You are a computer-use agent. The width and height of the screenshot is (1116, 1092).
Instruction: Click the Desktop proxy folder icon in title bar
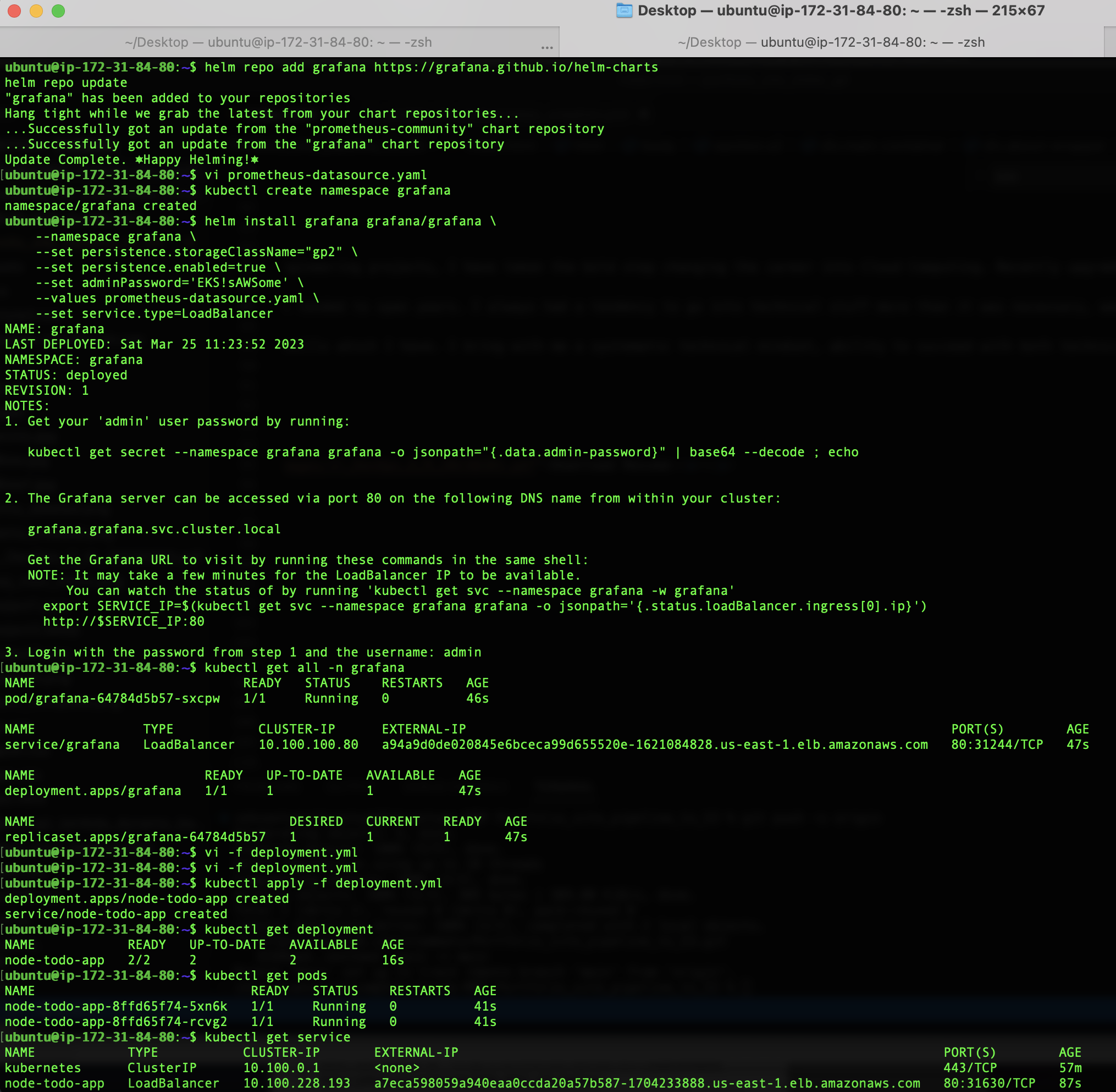pos(623,10)
